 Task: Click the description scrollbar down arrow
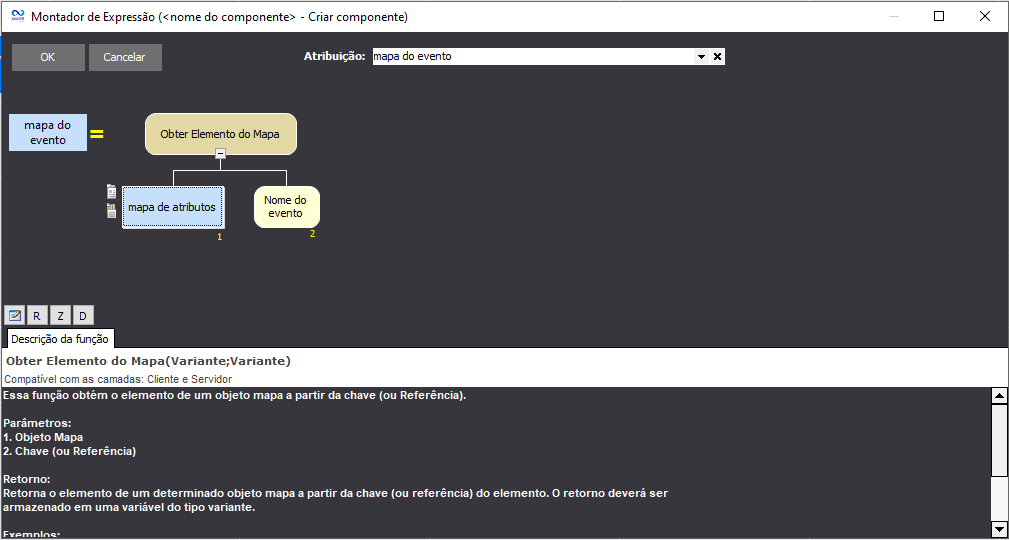coord(999,528)
